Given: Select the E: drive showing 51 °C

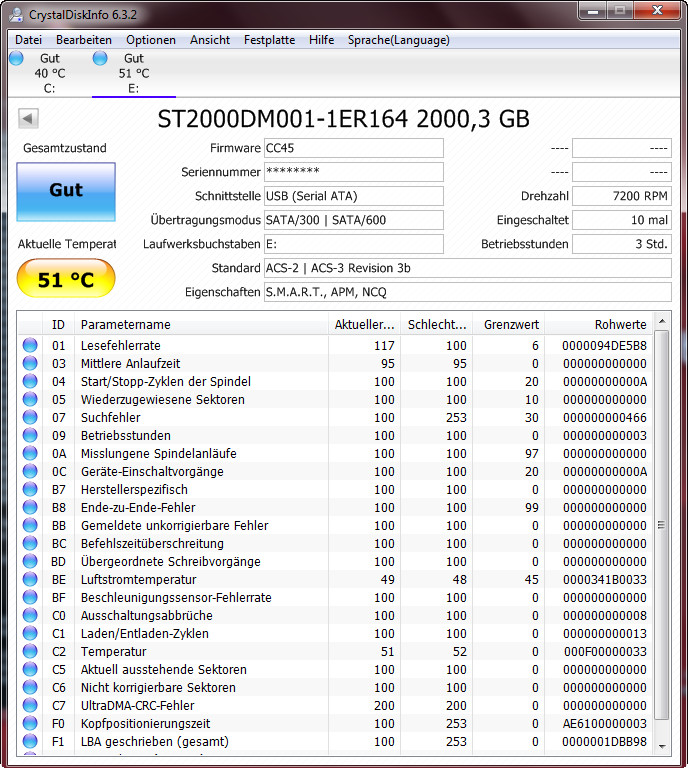Looking at the screenshot, I should point(133,73).
